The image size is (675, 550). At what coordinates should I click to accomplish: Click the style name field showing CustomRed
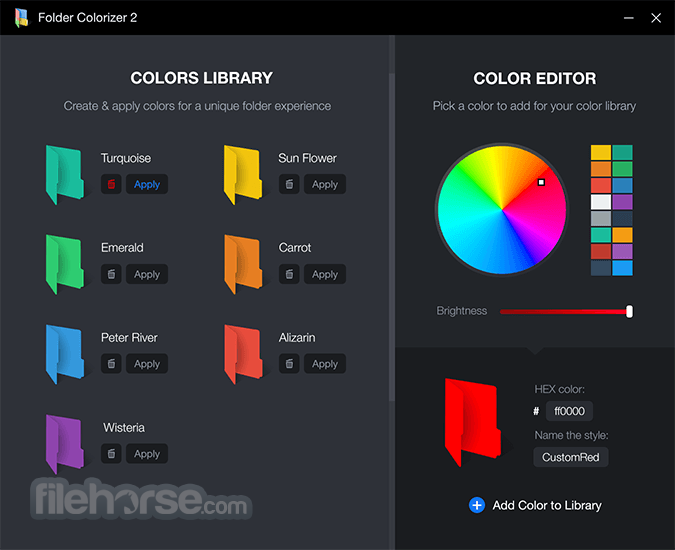[x=571, y=457]
